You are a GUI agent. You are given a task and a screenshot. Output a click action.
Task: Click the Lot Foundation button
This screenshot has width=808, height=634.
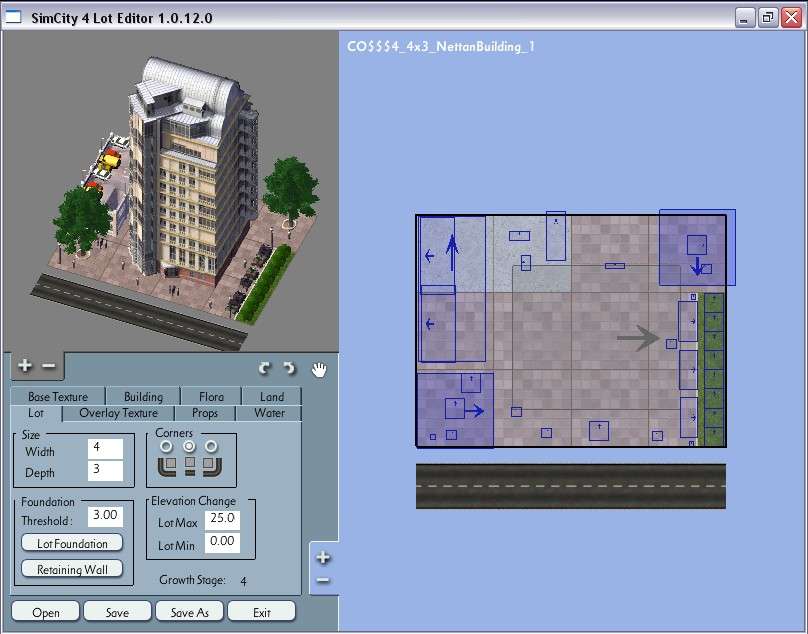(72, 543)
